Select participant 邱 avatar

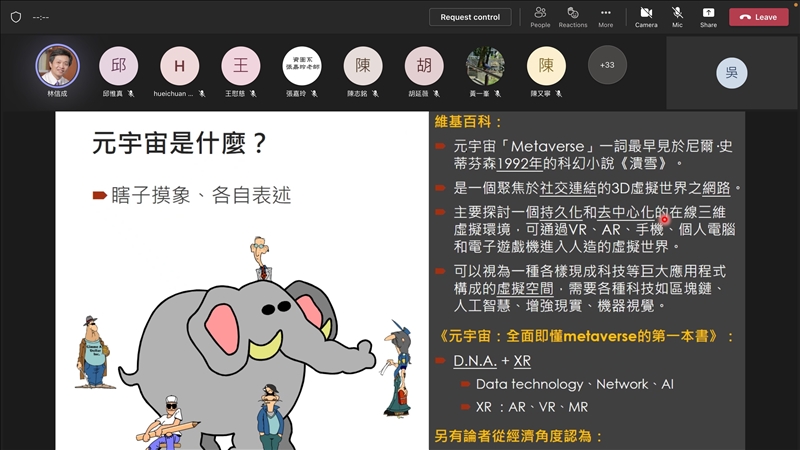click(x=119, y=66)
